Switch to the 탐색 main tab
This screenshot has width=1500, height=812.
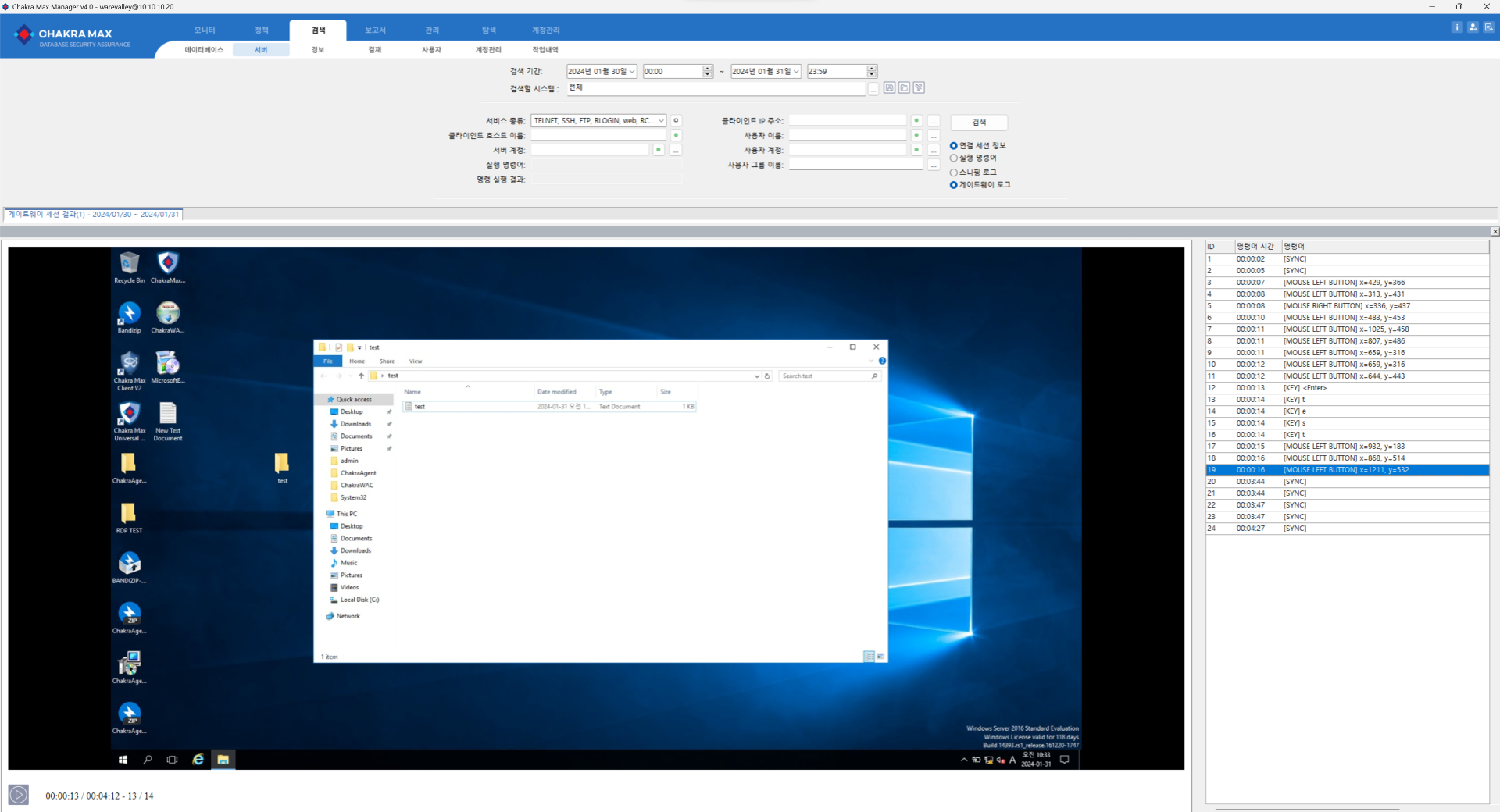(x=489, y=30)
